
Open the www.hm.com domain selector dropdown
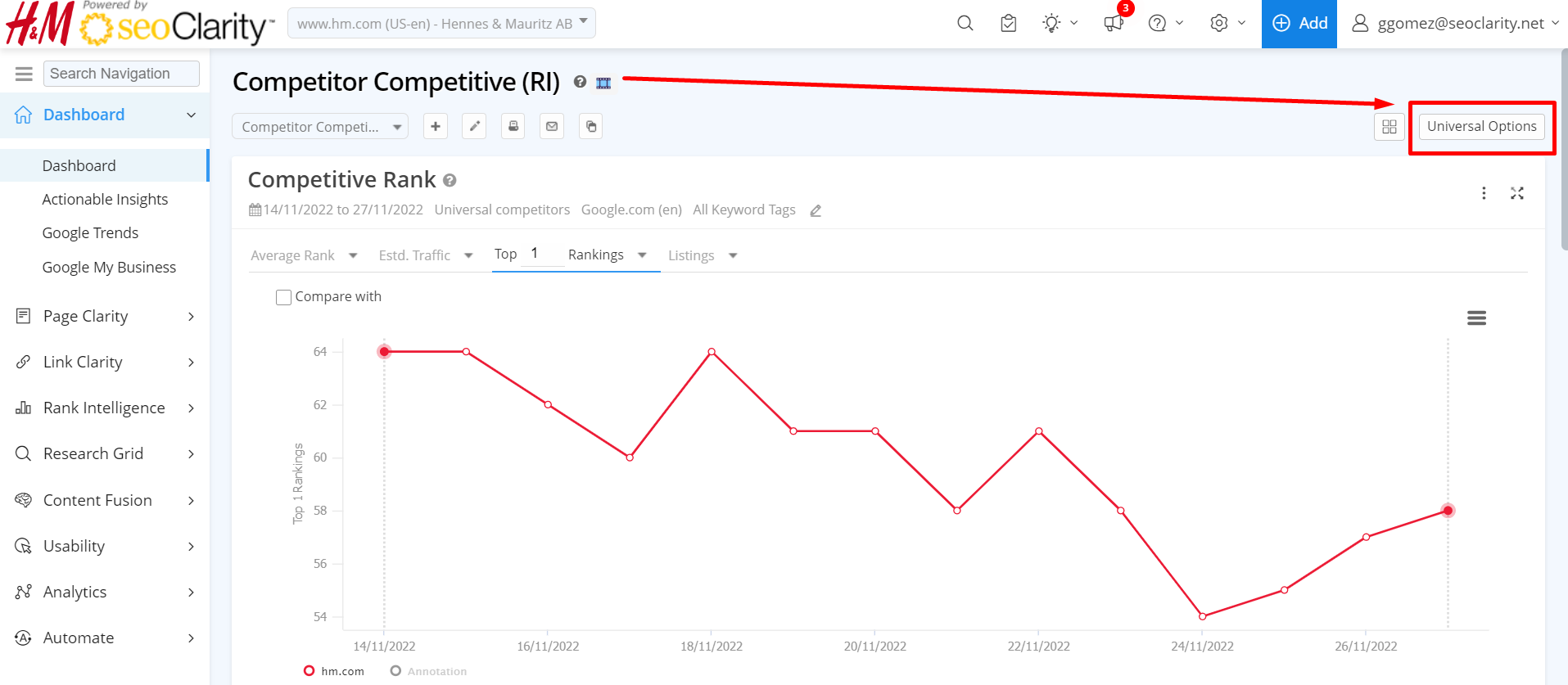(441, 24)
